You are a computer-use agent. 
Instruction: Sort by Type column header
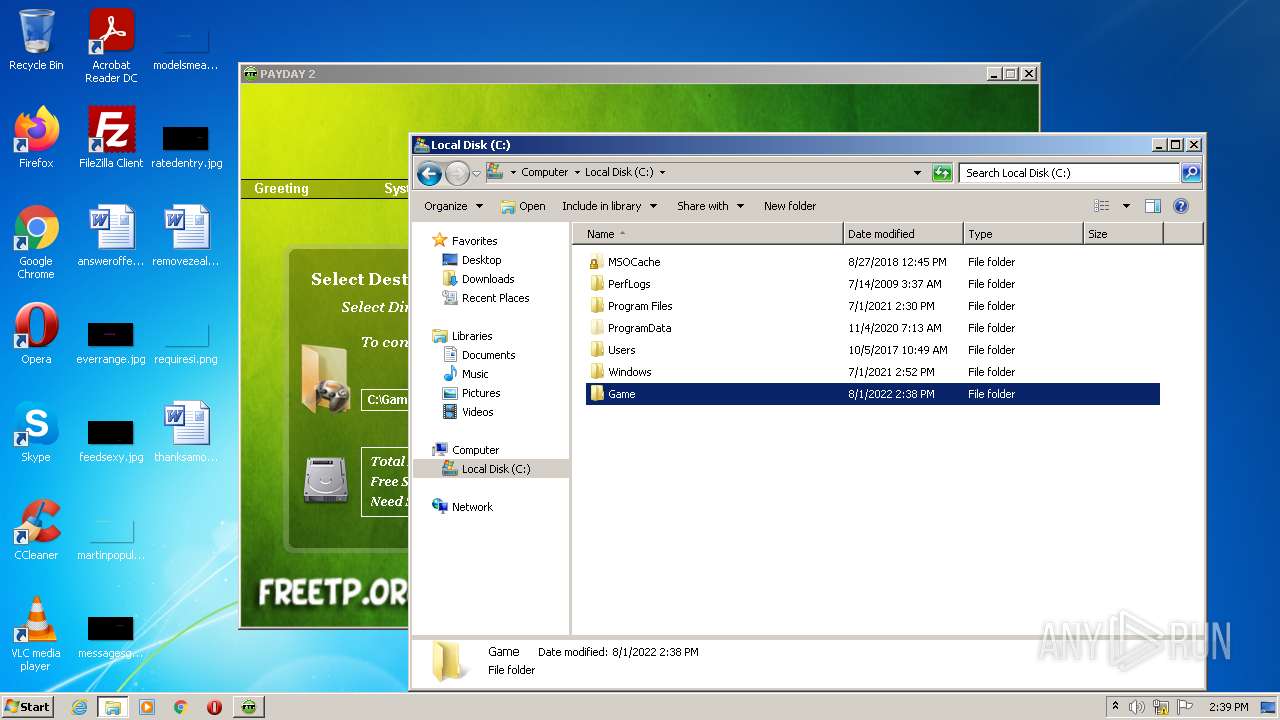point(1023,234)
